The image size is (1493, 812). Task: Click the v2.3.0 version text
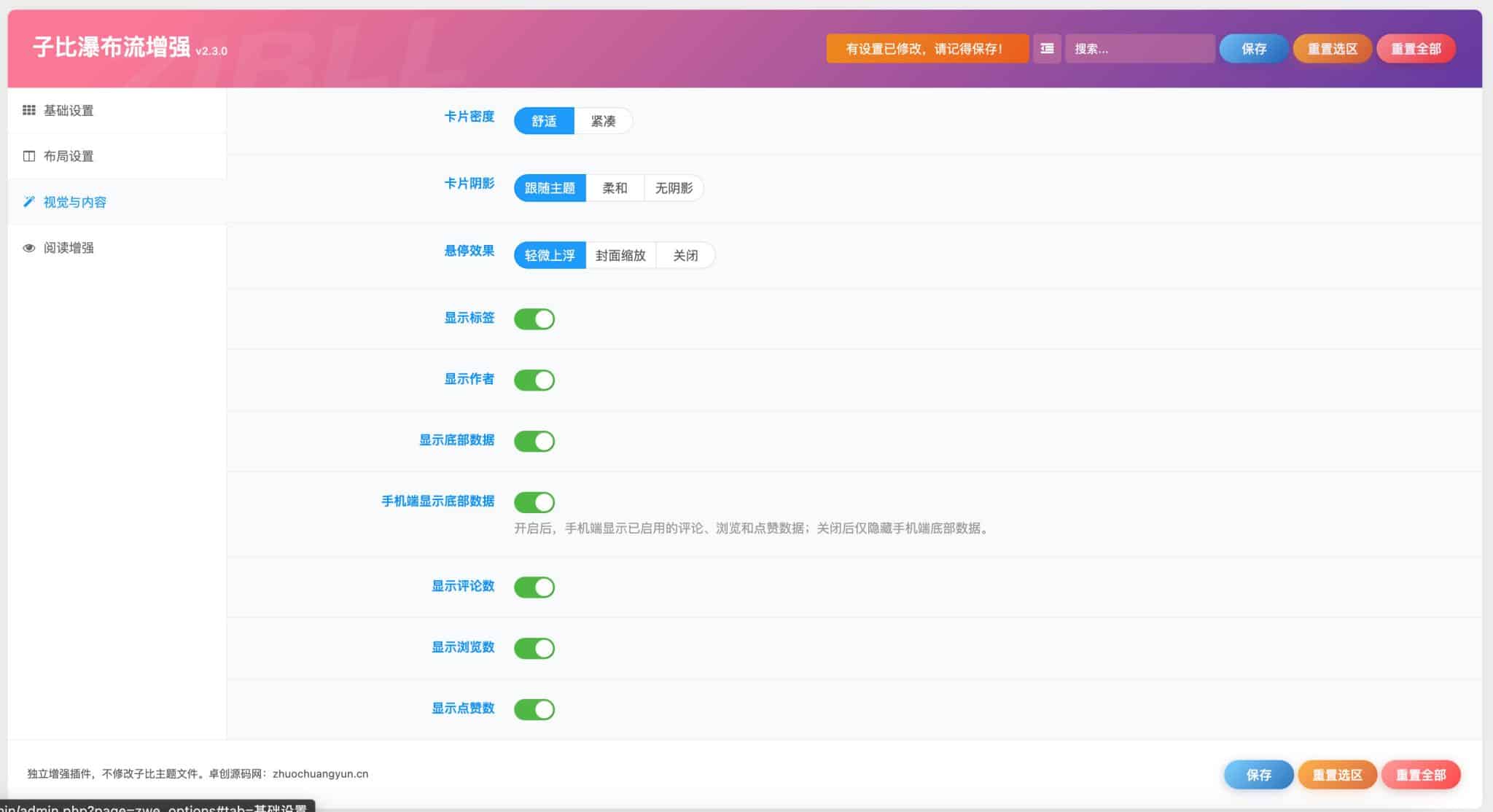click(211, 51)
